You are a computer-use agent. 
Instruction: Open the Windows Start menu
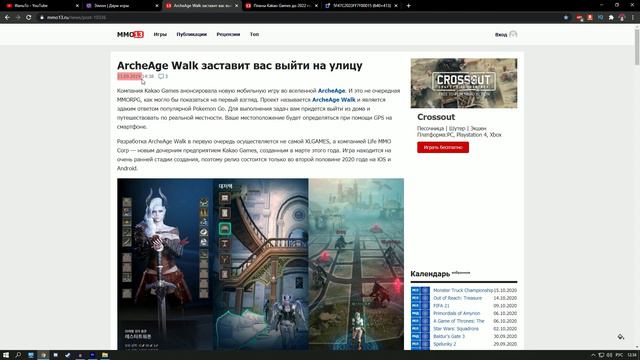[x=6, y=355]
